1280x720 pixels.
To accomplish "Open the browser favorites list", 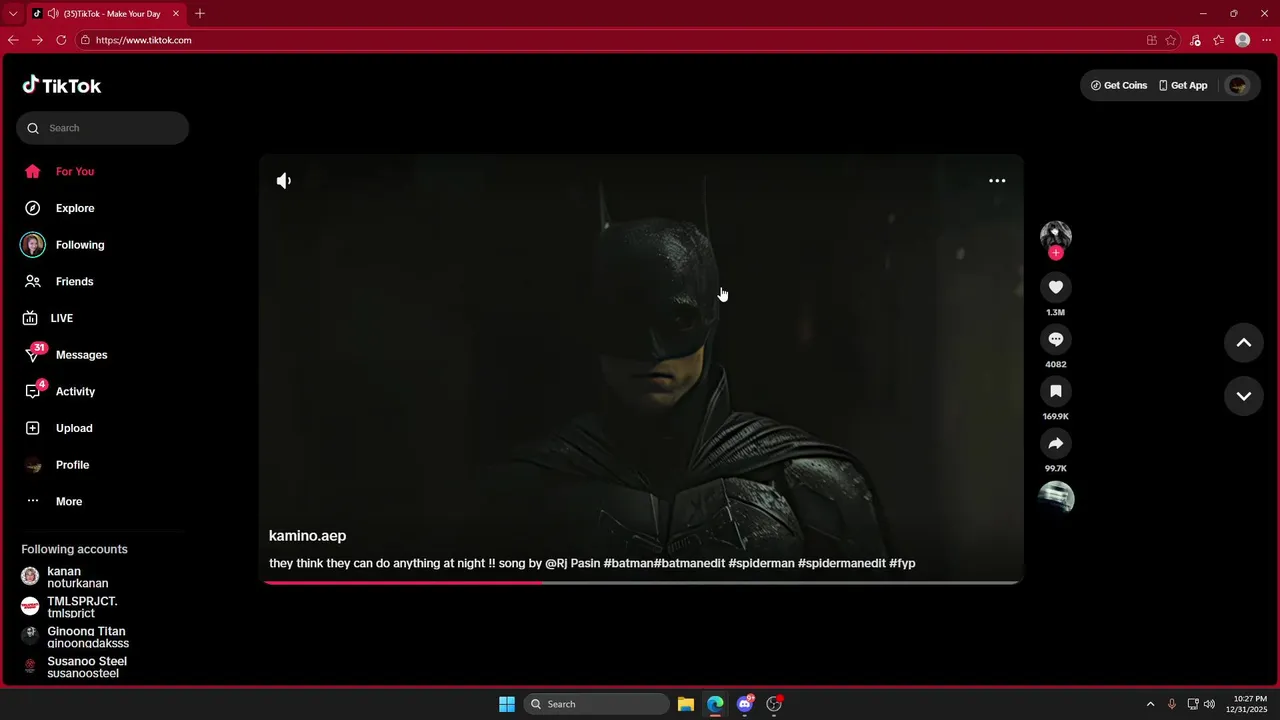I will click(x=1218, y=40).
